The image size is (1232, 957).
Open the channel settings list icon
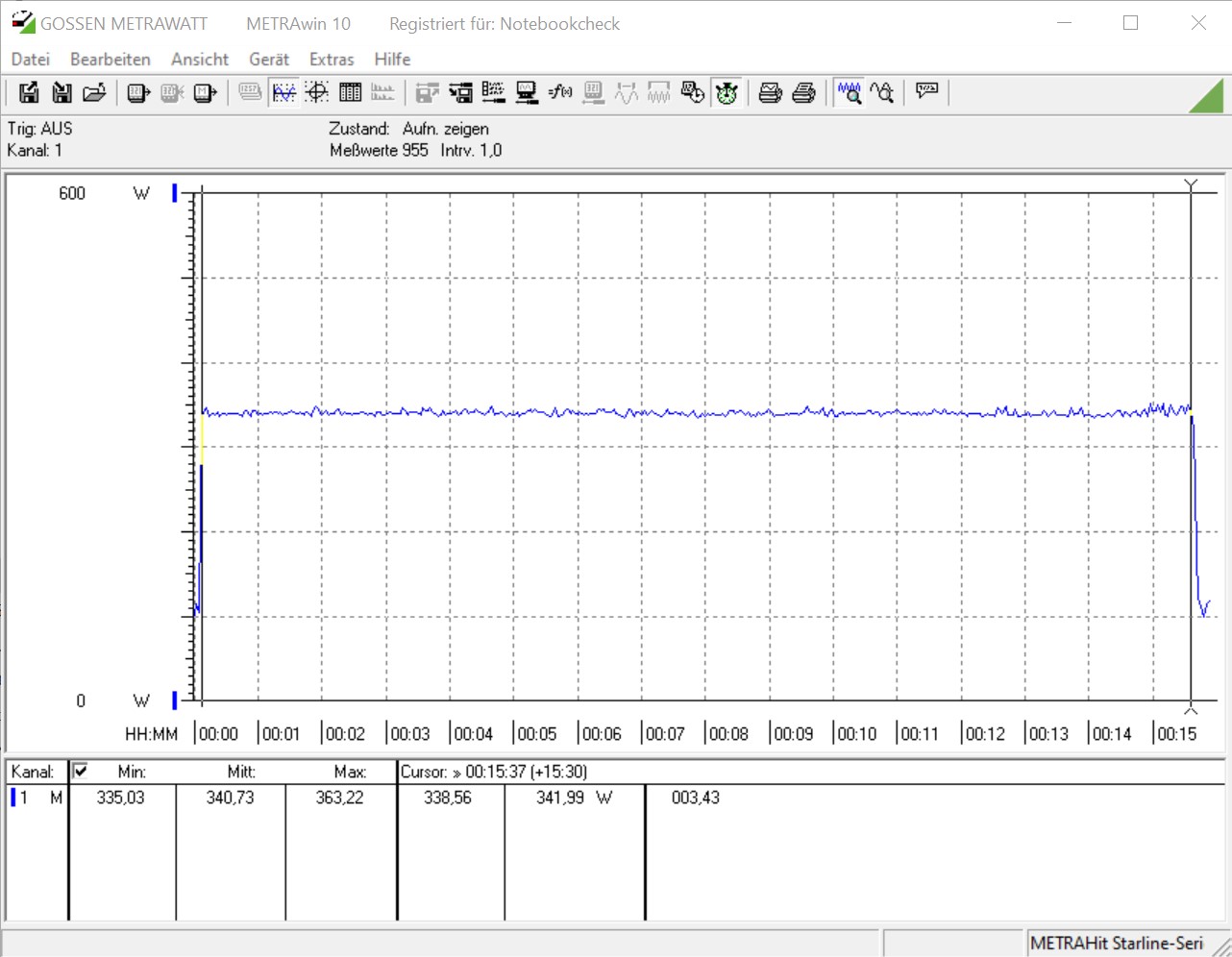click(494, 92)
